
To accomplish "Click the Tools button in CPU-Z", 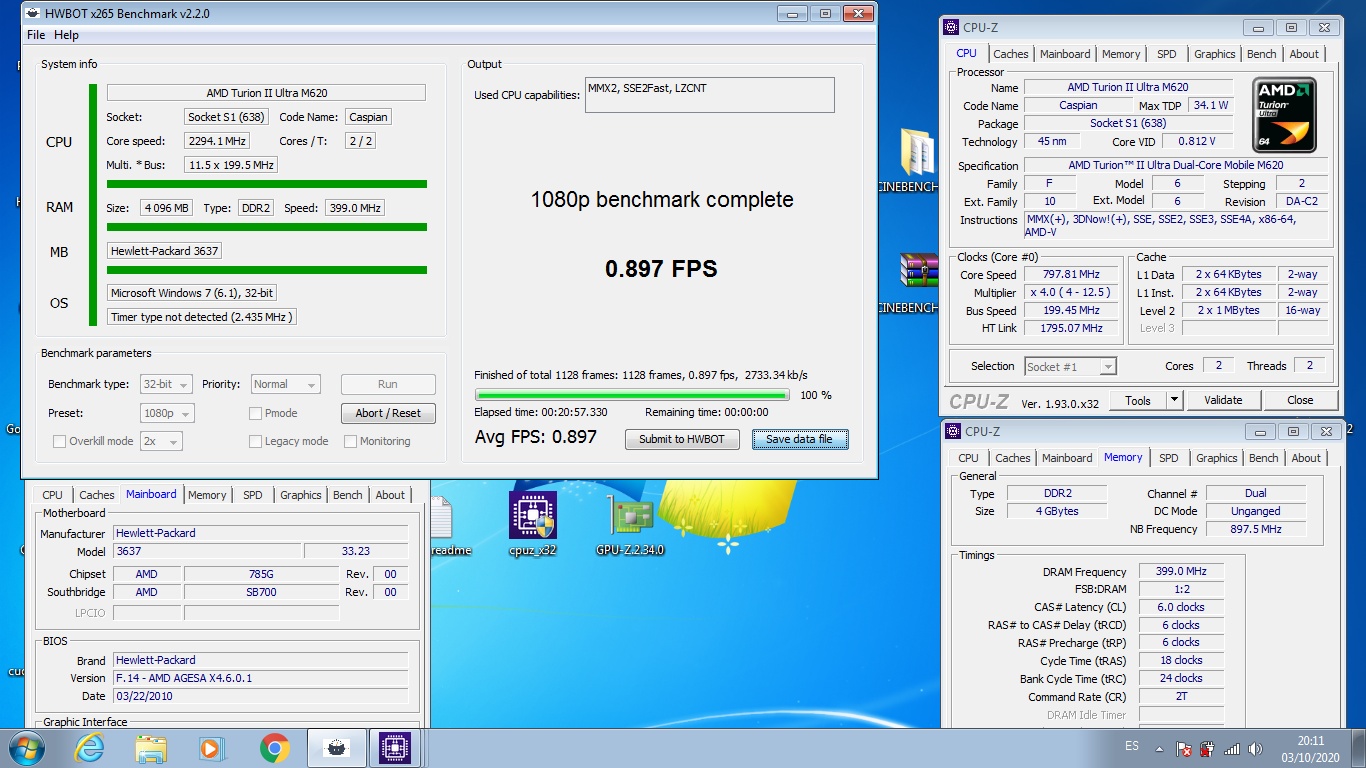I will [1138, 400].
